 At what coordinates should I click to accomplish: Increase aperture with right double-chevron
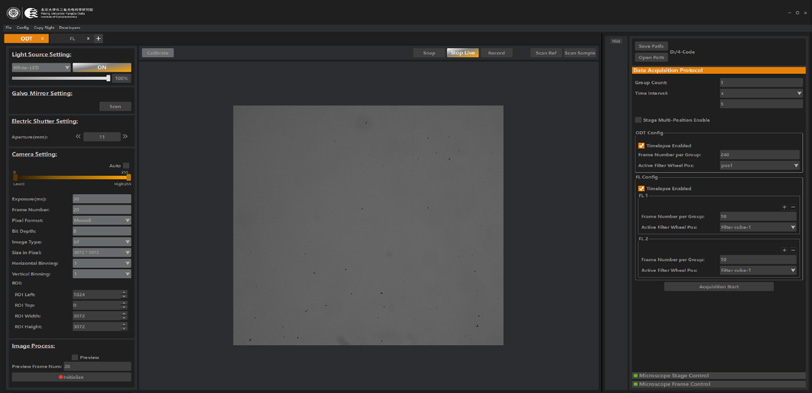point(125,137)
